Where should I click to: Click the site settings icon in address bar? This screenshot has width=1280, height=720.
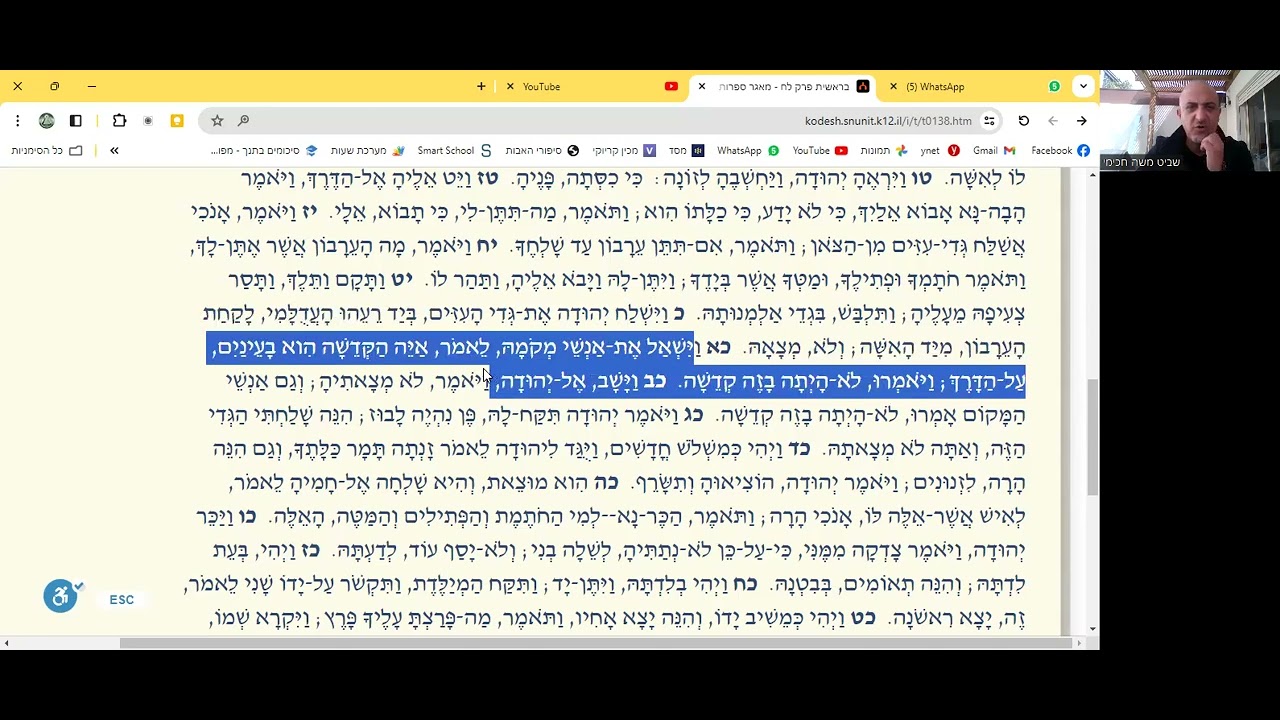tap(989, 121)
